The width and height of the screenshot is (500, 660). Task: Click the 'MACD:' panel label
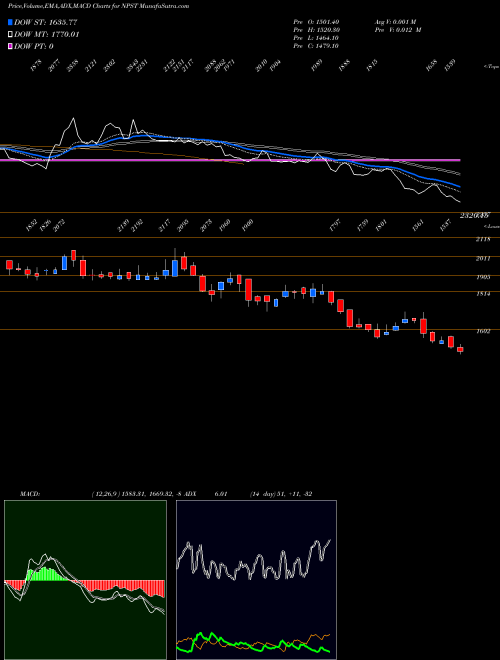click(30, 494)
